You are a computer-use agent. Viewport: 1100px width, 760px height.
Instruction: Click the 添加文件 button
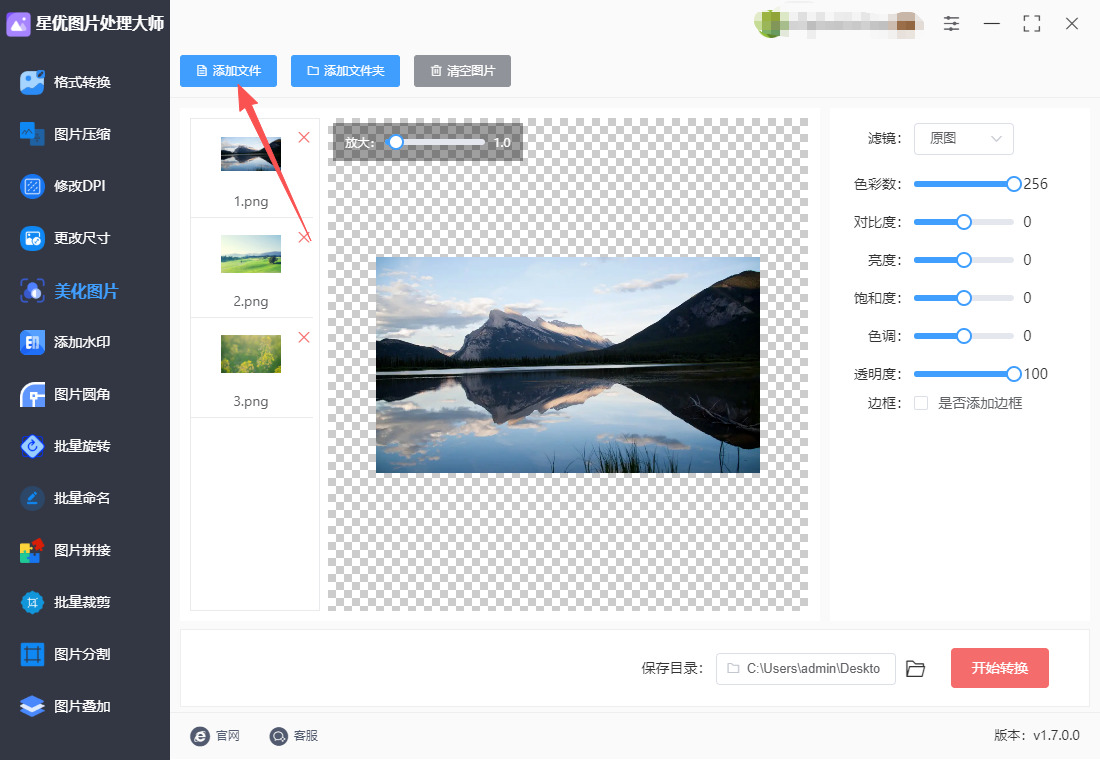[228, 71]
